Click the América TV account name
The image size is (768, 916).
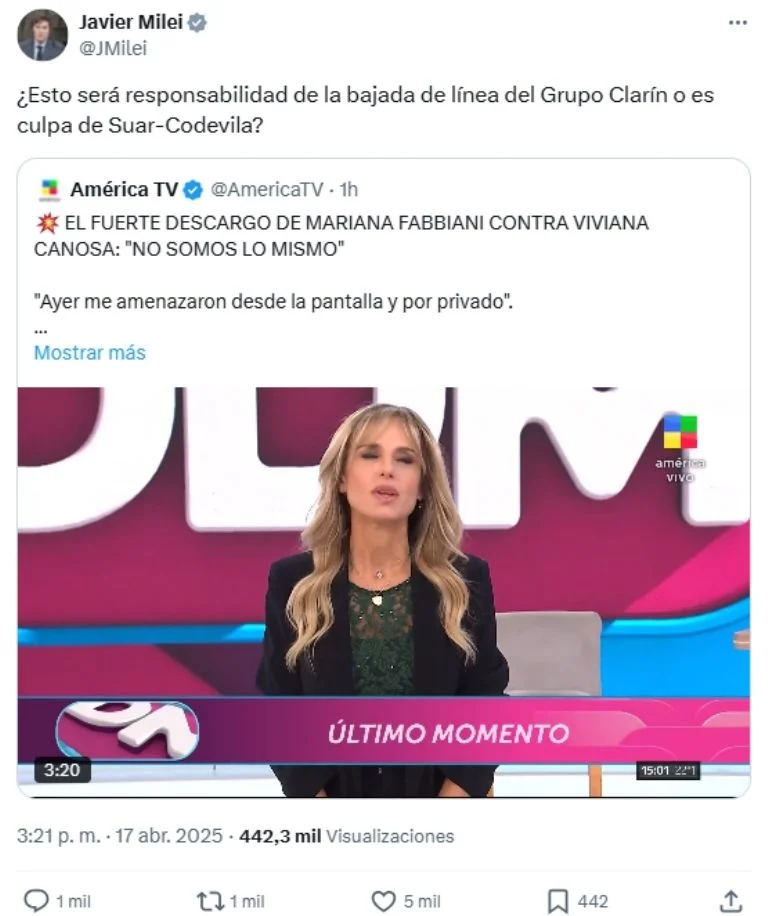124,189
